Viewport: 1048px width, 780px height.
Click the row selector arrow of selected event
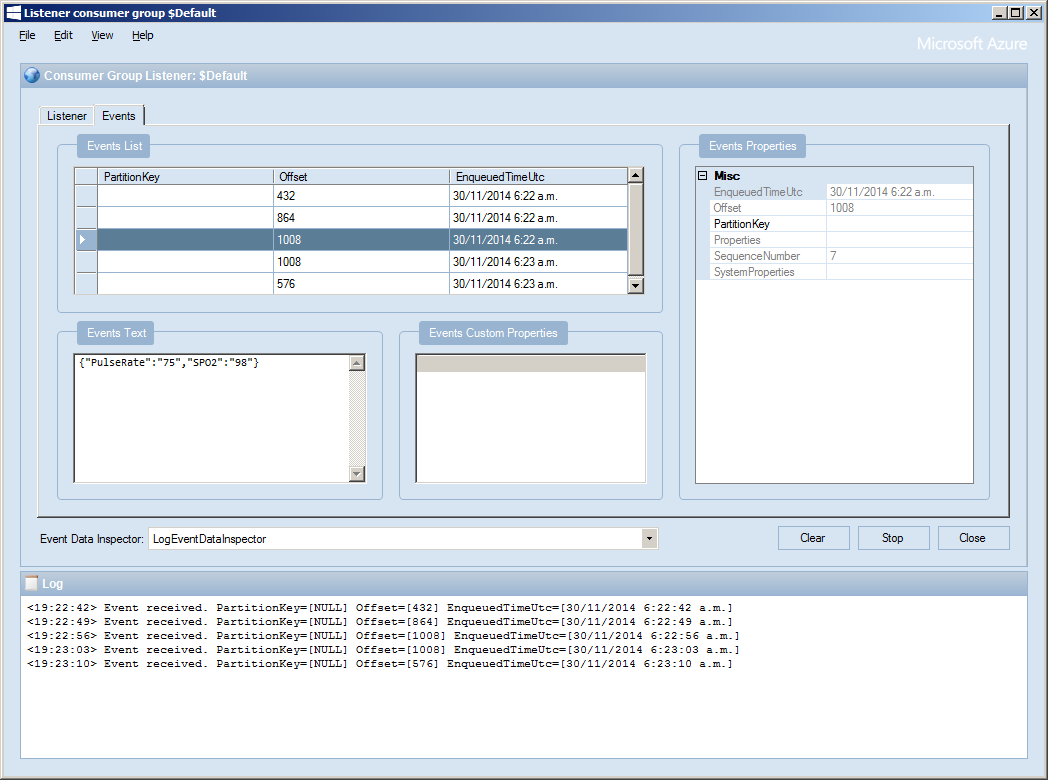[86, 240]
